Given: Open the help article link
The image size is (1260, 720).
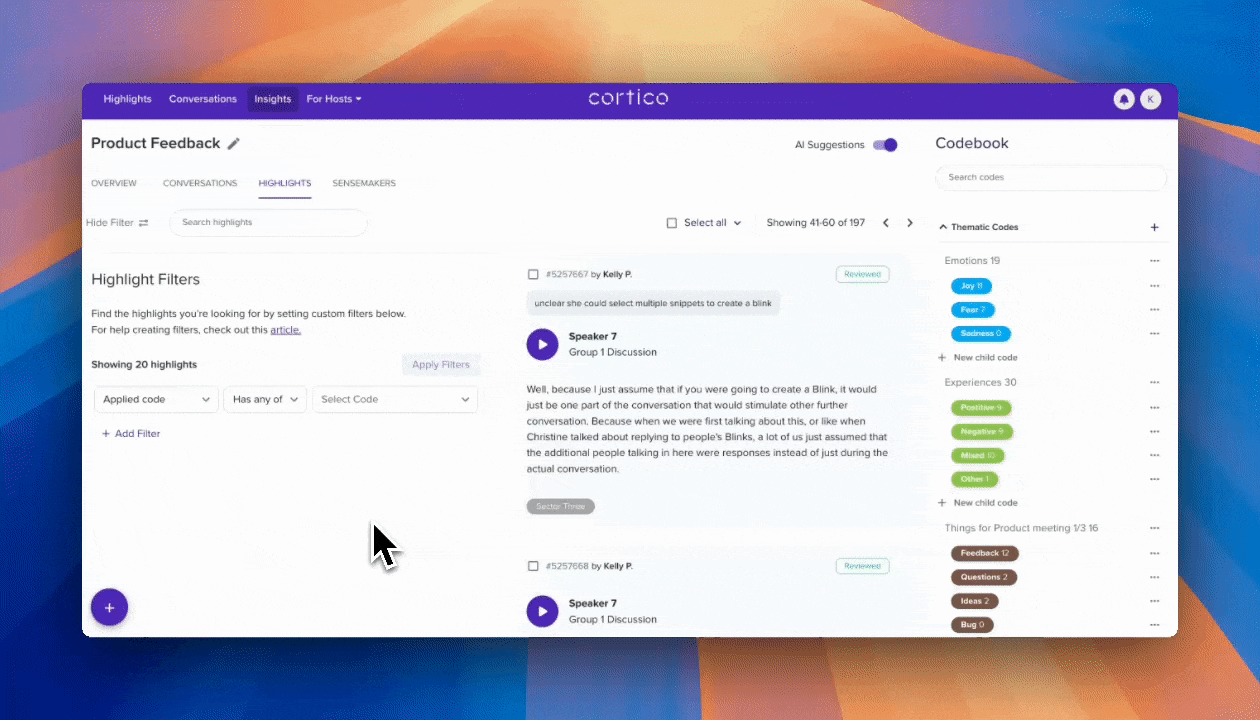Looking at the screenshot, I should click(x=285, y=330).
